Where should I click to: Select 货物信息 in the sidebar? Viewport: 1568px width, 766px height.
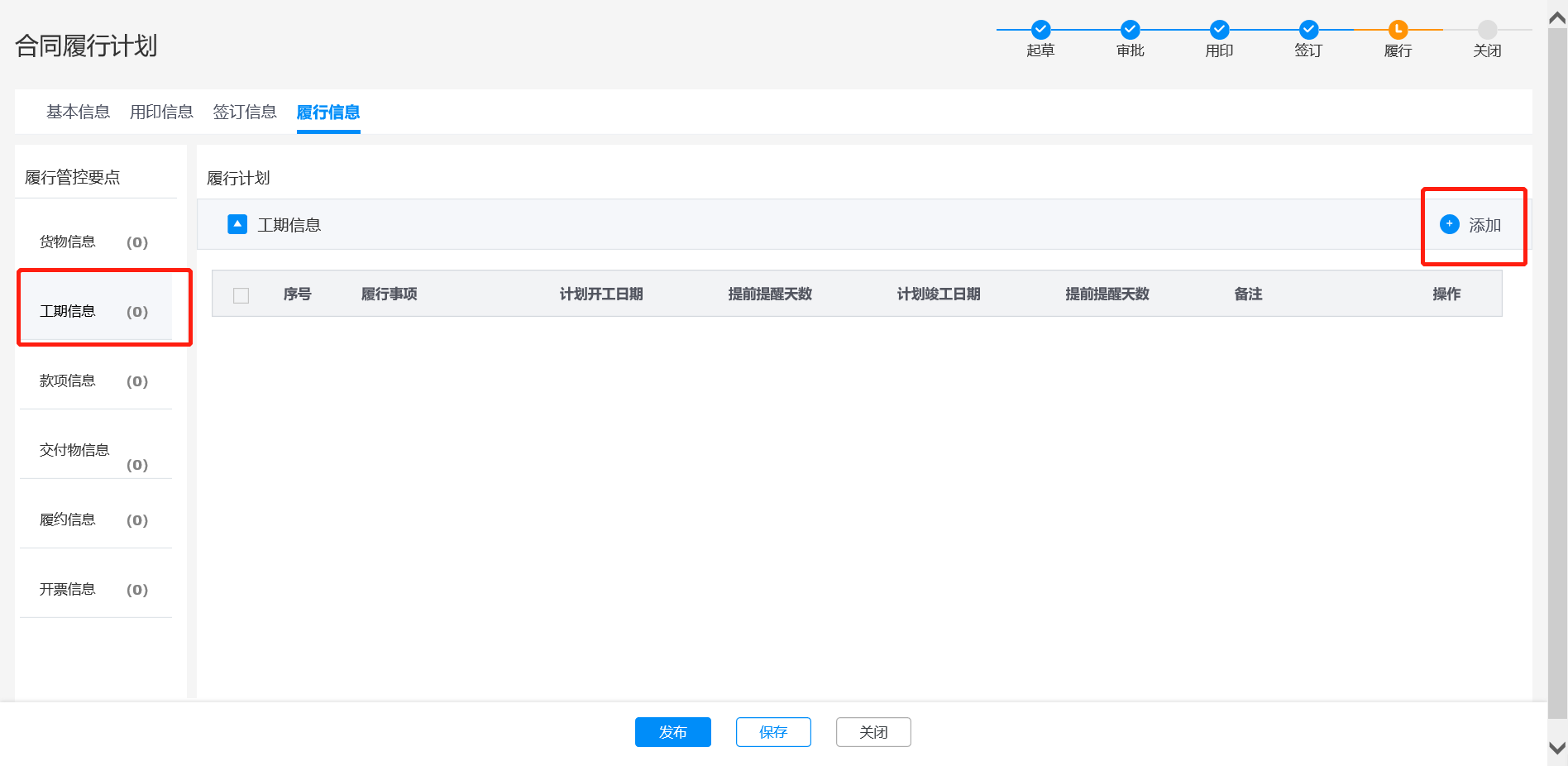pyautogui.click(x=68, y=242)
